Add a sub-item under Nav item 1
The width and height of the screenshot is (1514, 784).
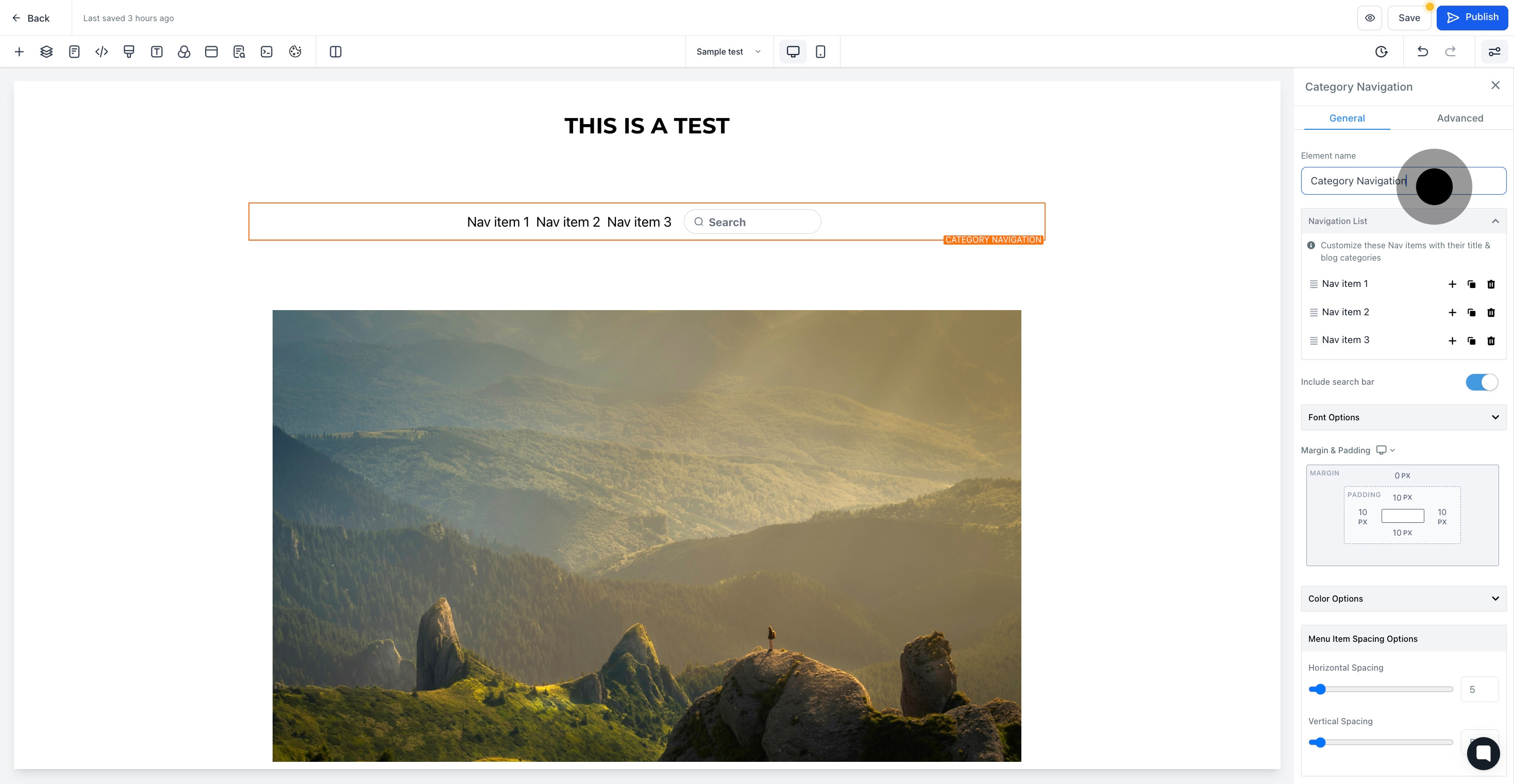(1452, 284)
